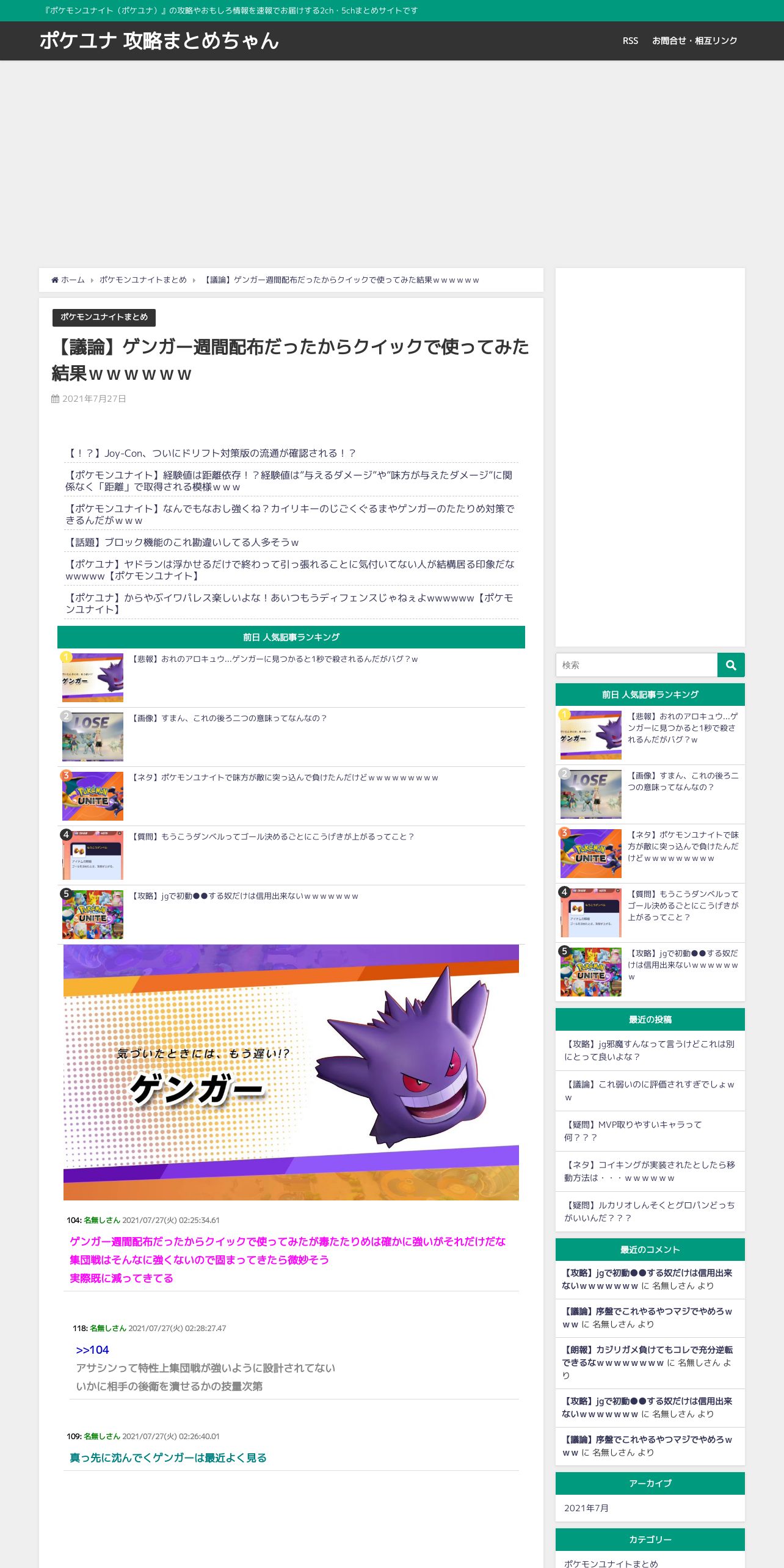Focus the 検索 search input field

(x=636, y=665)
